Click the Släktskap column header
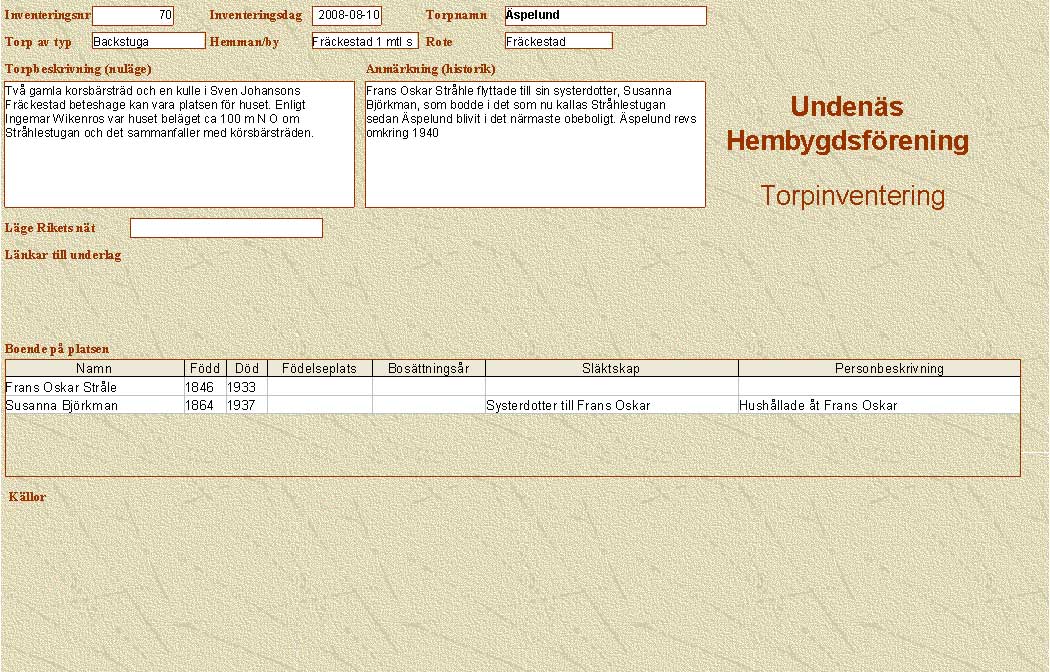Viewport: 1050px width, 672px height. [611, 369]
